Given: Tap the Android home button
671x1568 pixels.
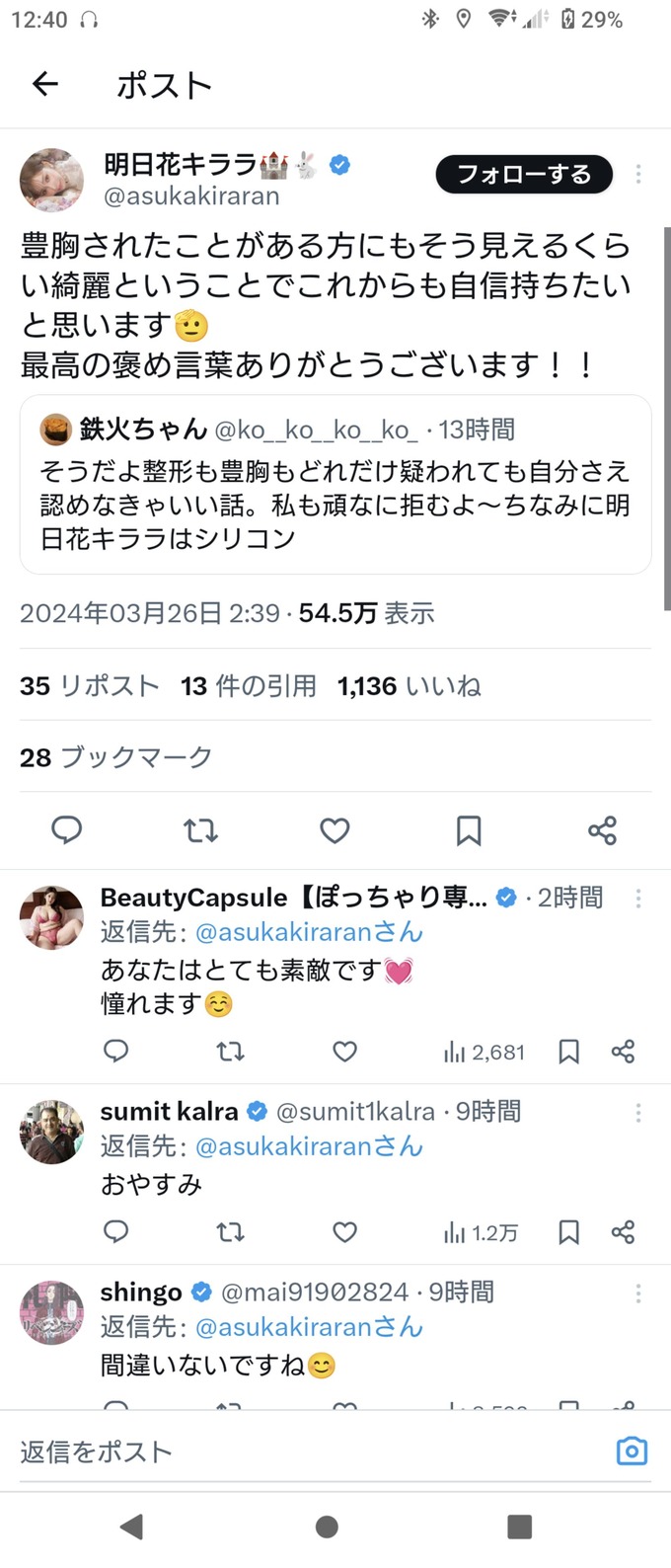Looking at the screenshot, I should pyautogui.click(x=328, y=1527).
